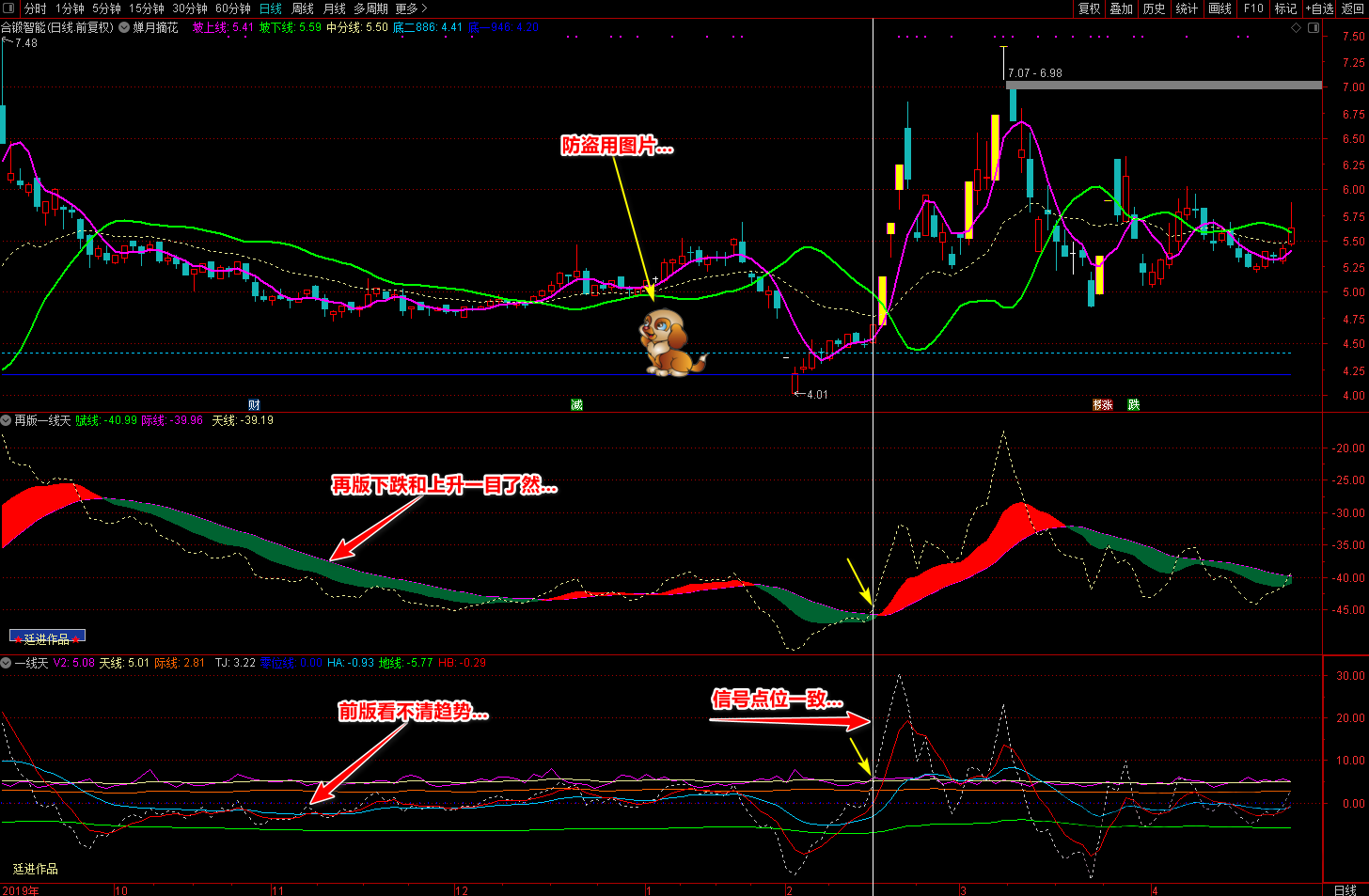
Task: Click the 财 financial event marker
Action: [254, 404]
